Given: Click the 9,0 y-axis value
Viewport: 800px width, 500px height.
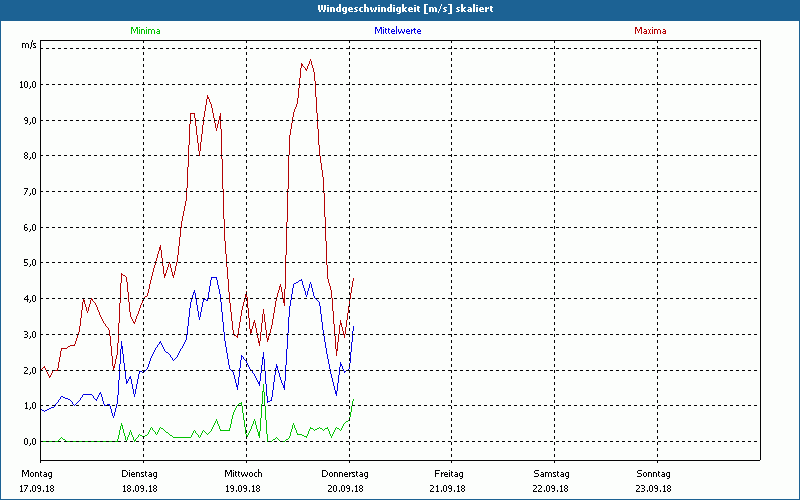Looking at the screenshot, I should click(x=30, y=120).
